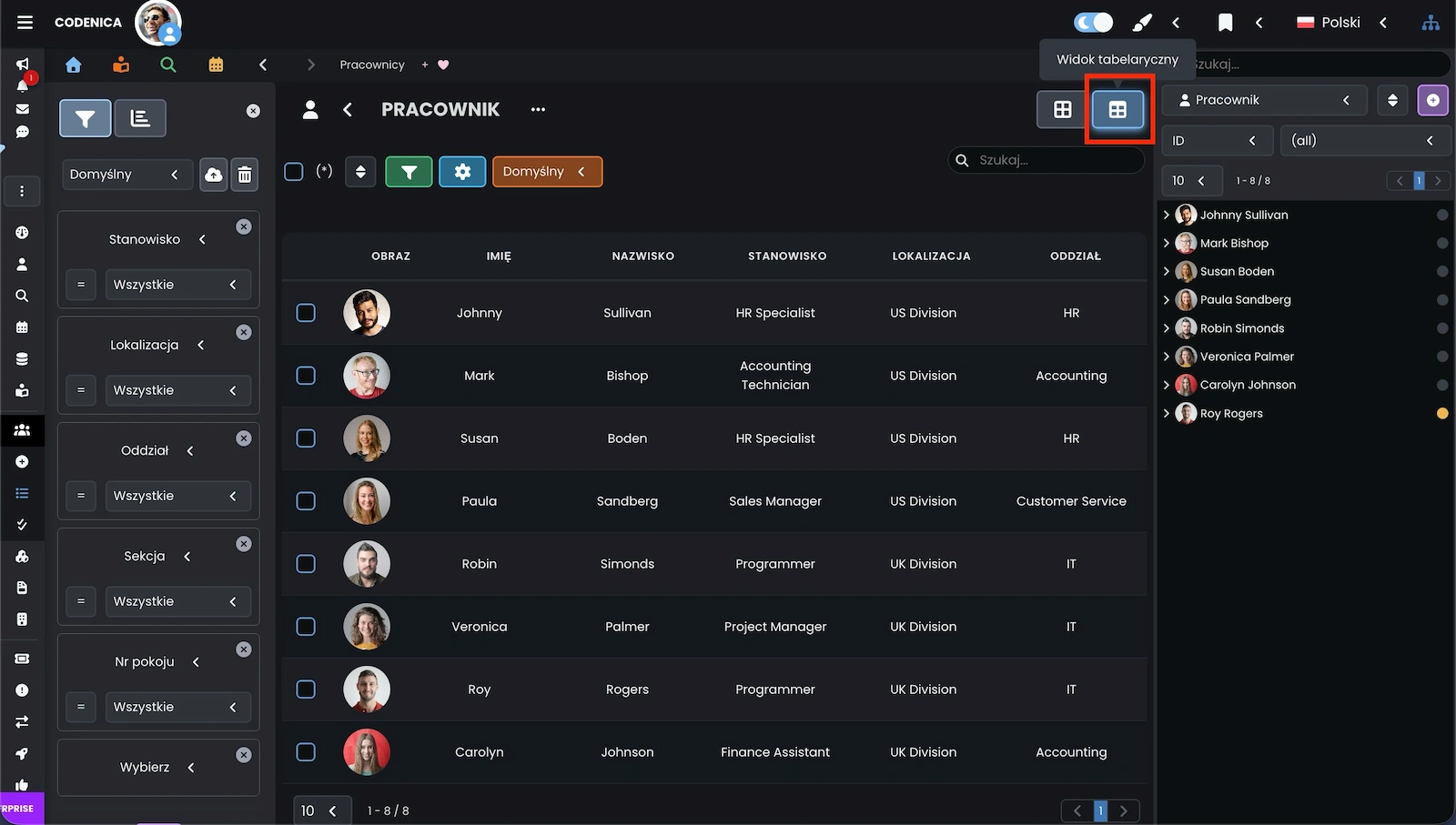Open the Polski language dropdown
Viewport: 1456px width, 825px height.
[x=1341, y=23]
